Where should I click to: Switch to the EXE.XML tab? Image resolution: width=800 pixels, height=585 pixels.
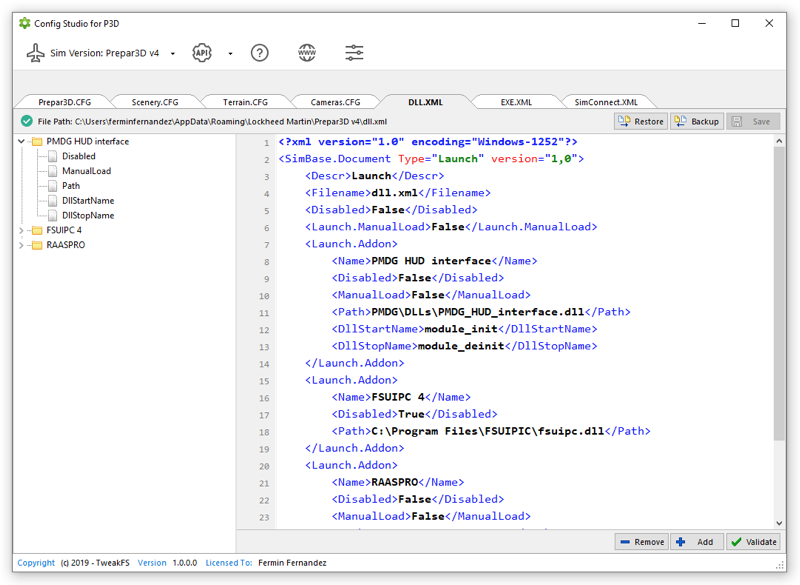[516, 102]
